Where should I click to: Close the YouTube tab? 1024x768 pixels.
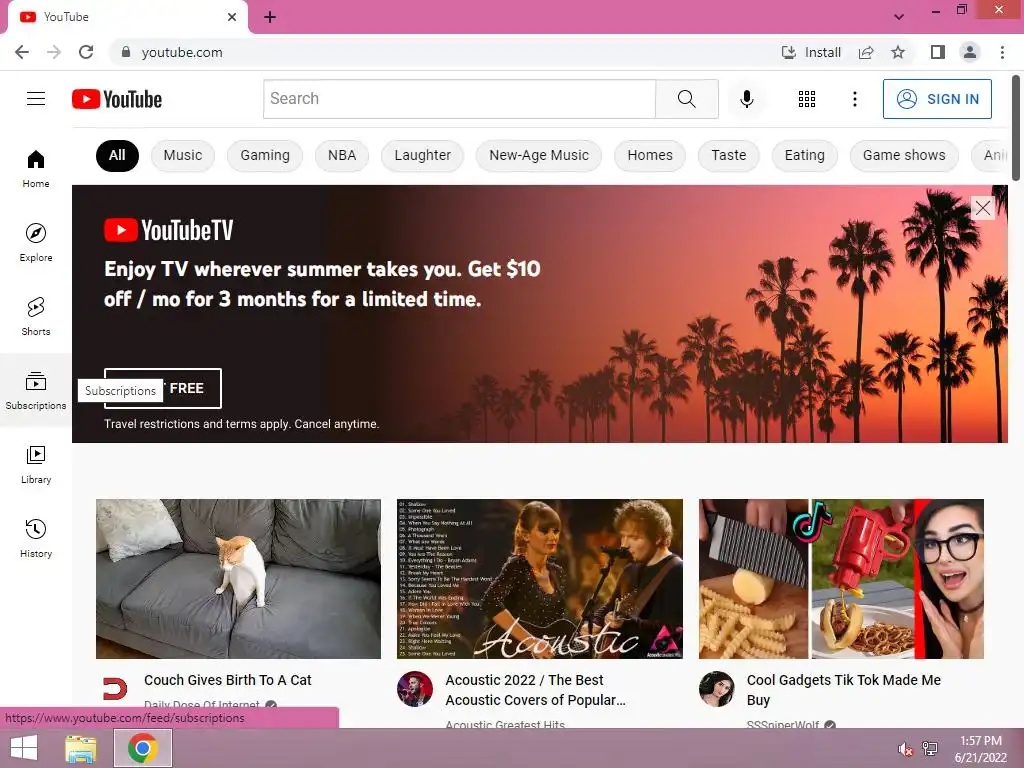coord(232,17)
